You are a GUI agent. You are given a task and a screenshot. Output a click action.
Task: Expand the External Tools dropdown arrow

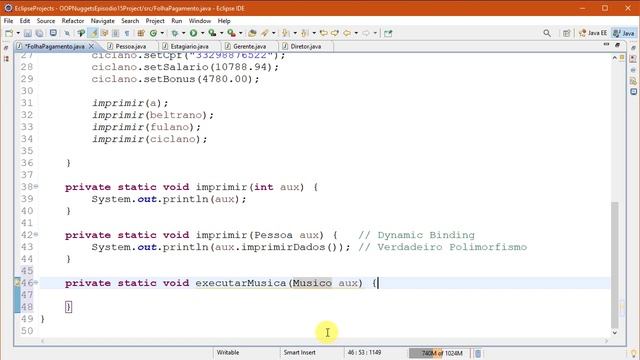tap(241, 33)
